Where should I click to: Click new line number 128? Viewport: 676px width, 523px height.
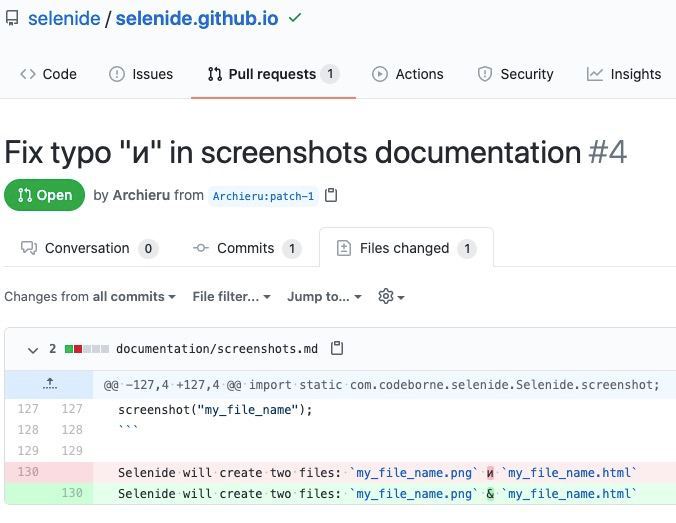coord(72,430)
